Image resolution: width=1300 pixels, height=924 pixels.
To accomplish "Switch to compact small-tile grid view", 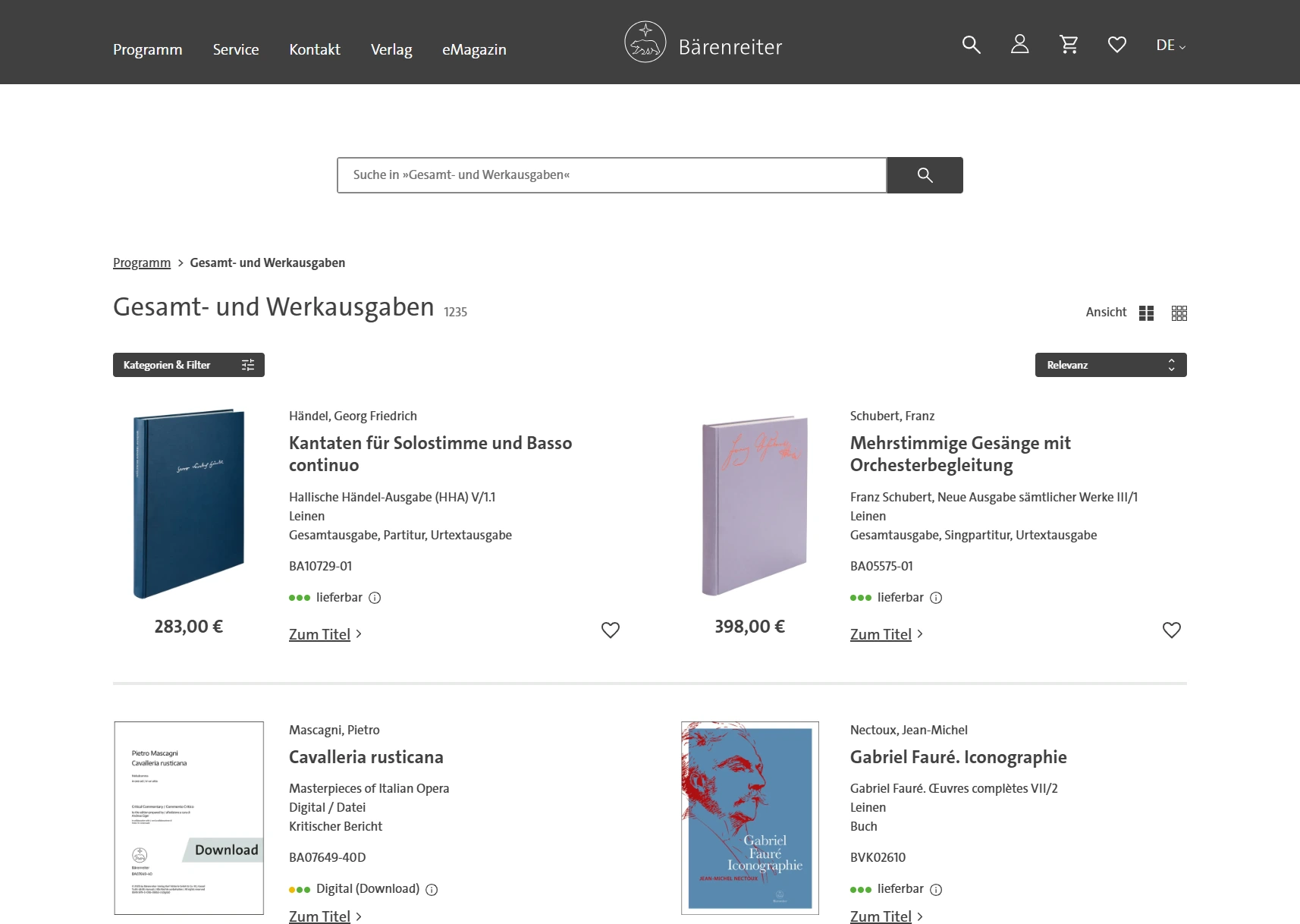I will (x=1179, y=313).
